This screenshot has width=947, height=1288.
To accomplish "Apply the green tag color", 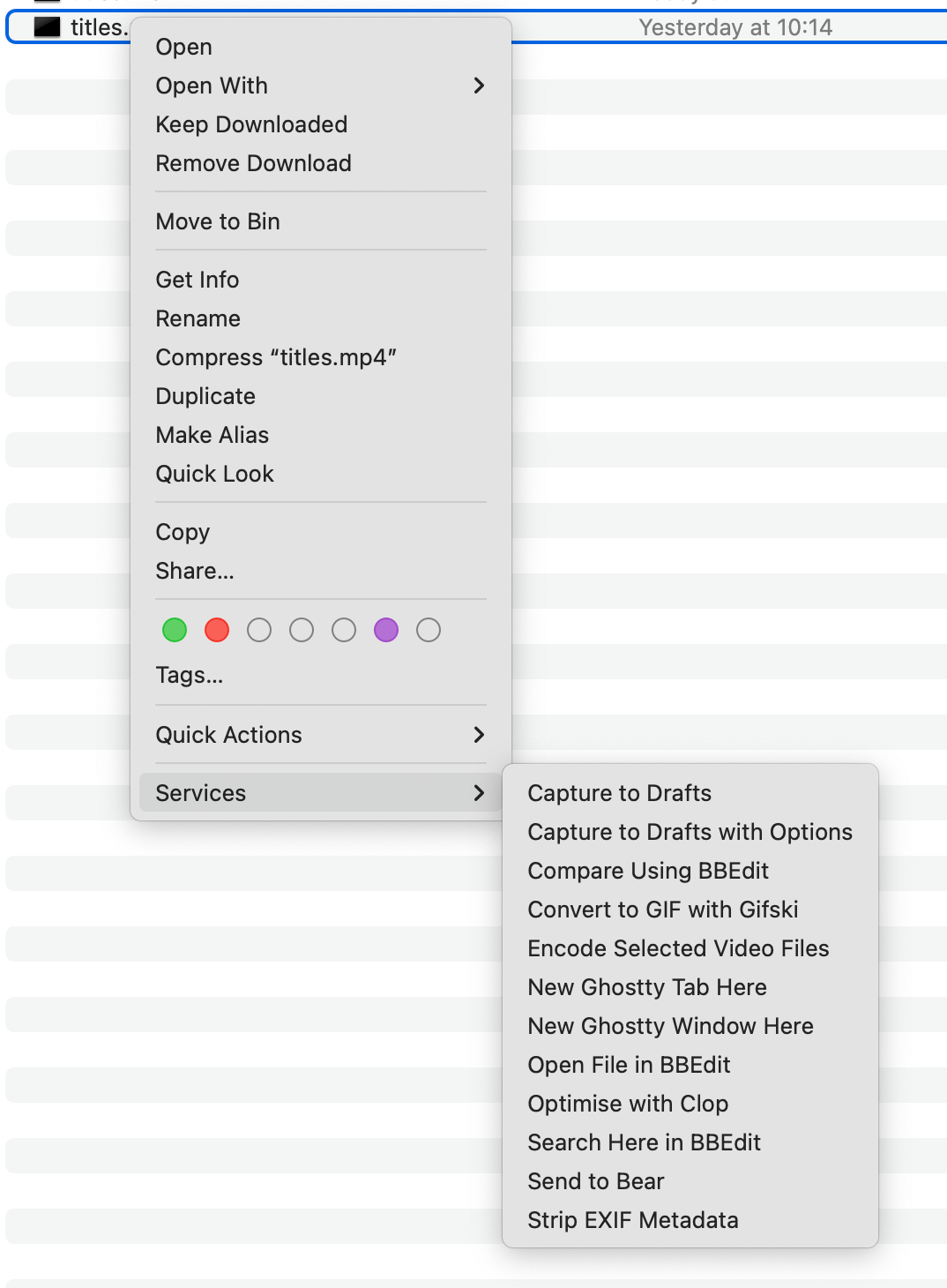I will click(x=175, y=630).
